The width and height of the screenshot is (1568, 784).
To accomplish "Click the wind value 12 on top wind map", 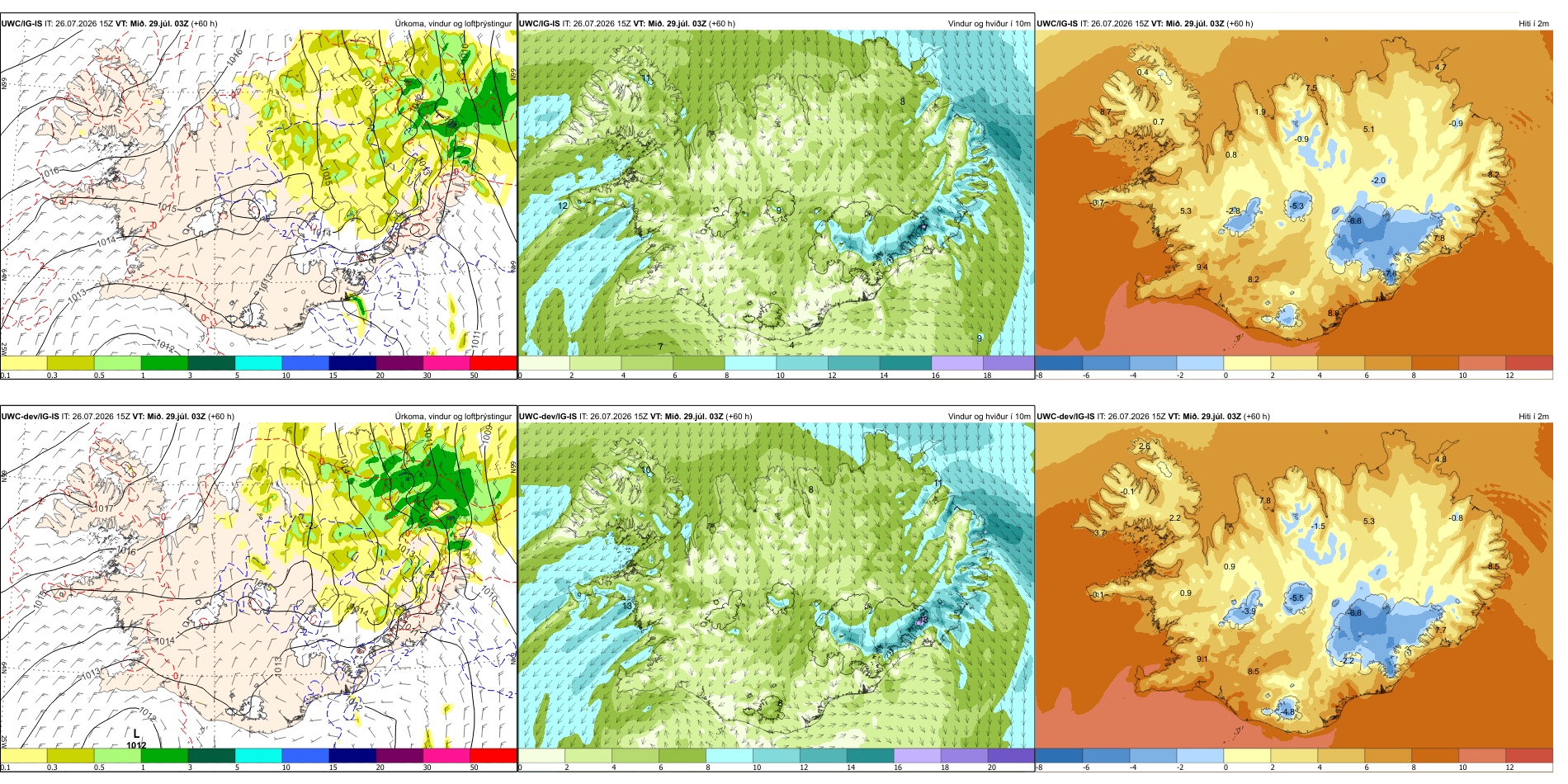I will click(563, 205).
